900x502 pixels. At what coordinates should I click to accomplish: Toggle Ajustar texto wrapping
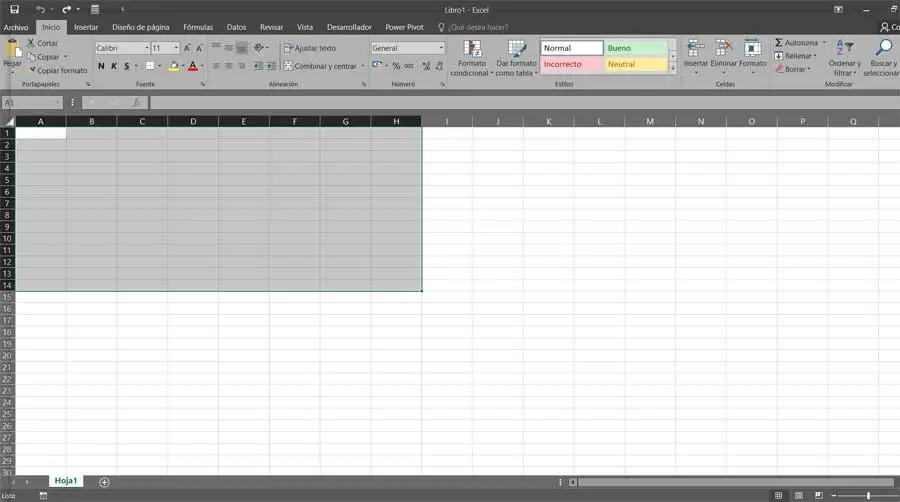pos(310,48)
